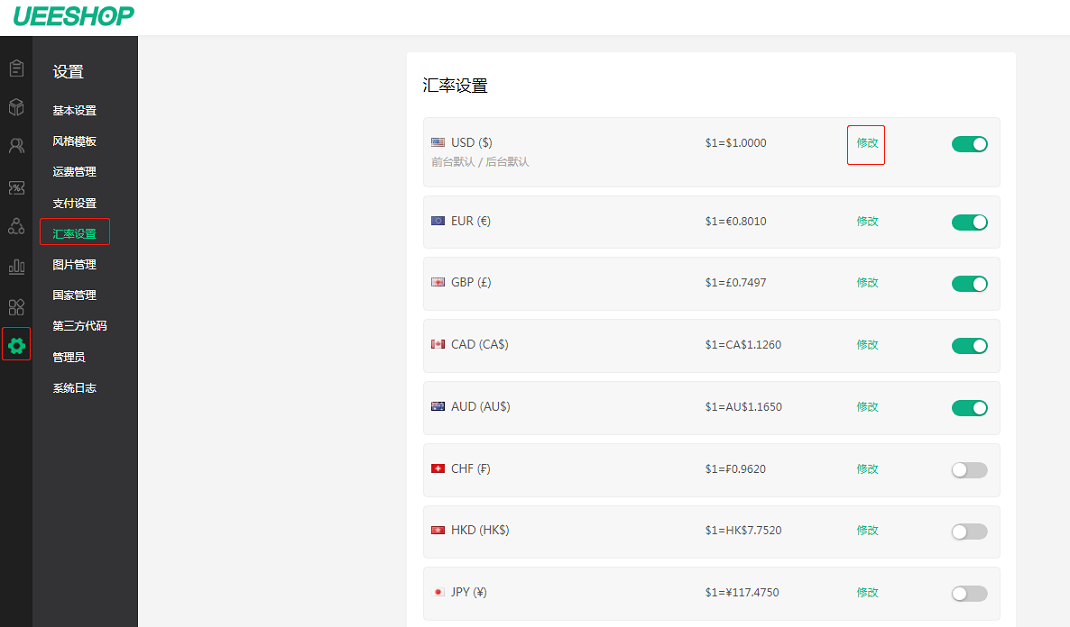
Task: Go to 支付设置 menu item
Action: (x=74, y=203)
